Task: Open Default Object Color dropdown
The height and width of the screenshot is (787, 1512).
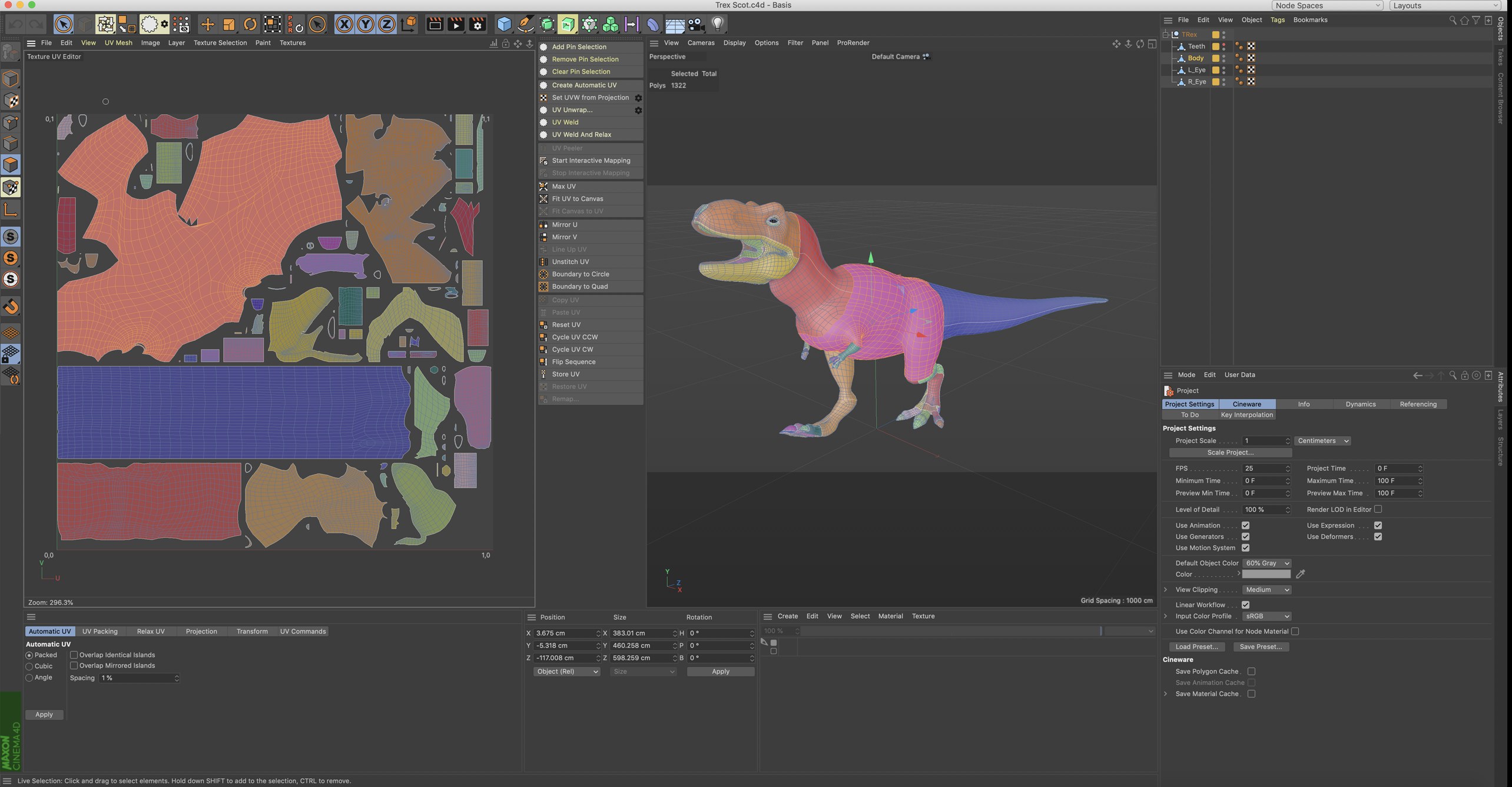Action: [1266, 563]
